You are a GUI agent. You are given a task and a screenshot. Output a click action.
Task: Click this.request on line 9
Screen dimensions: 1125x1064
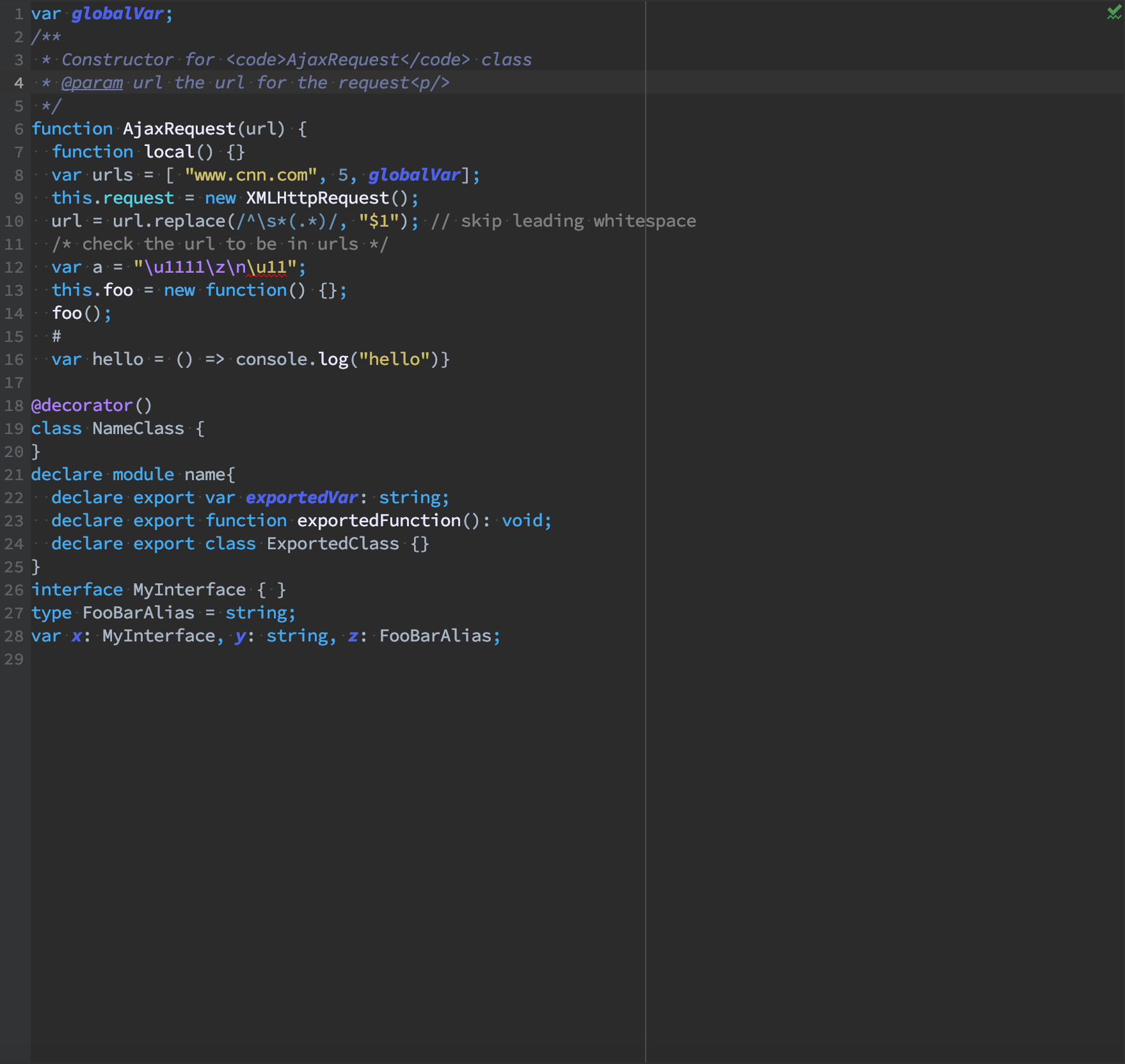pos(113,198)
